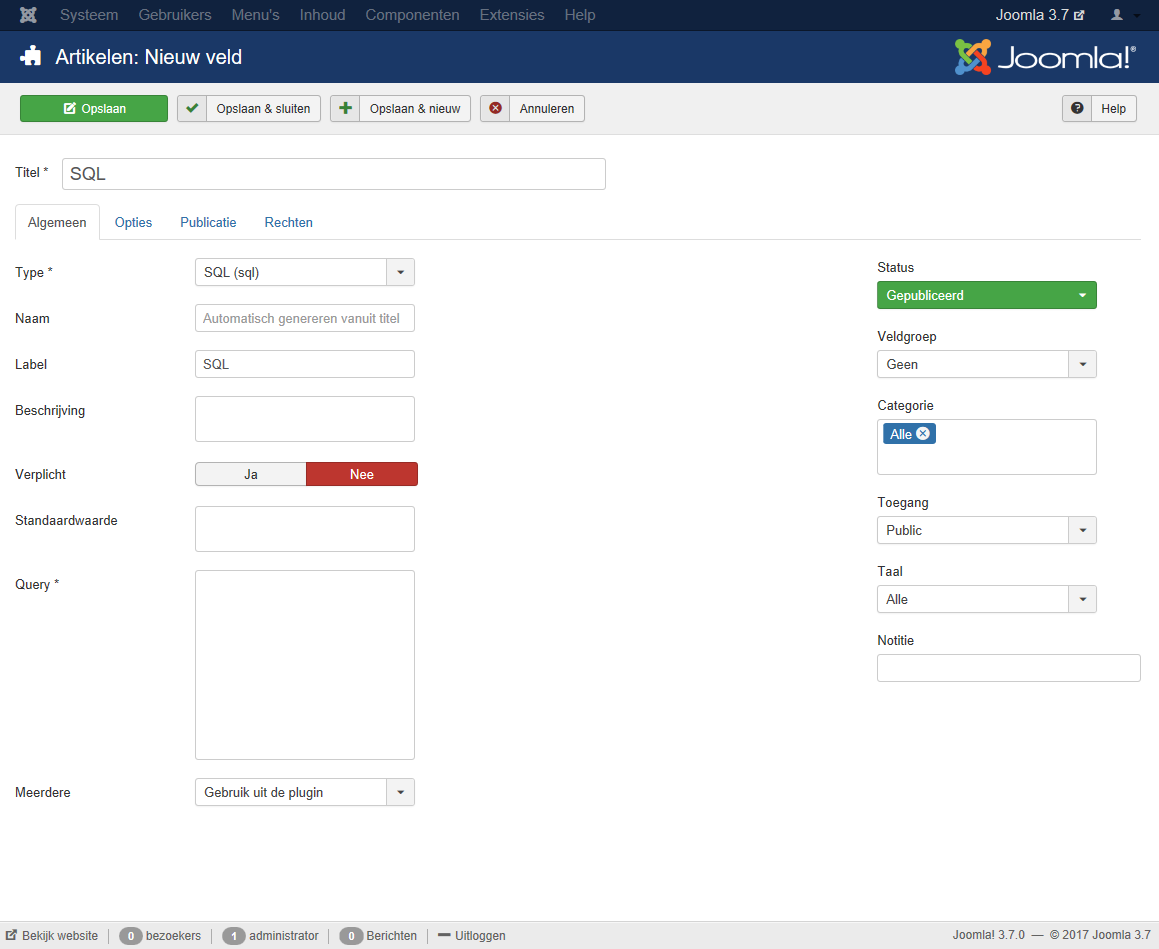Switch to the Opties tab
Image resolution: width=1159 pixels, height=949 pixels.
pos(133,222)
